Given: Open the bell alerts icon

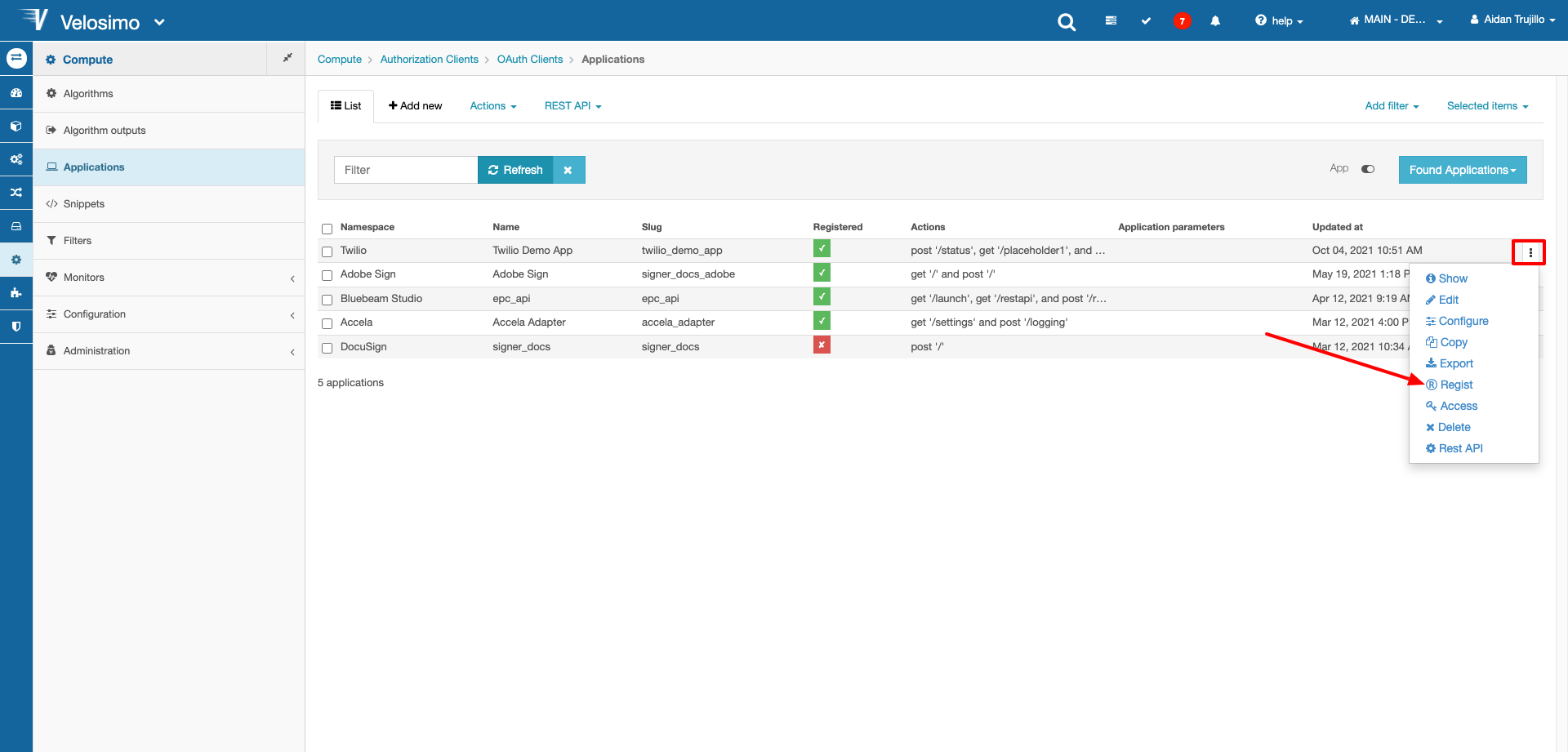Looking at the screenshot, I should (x=1215, y=20).
